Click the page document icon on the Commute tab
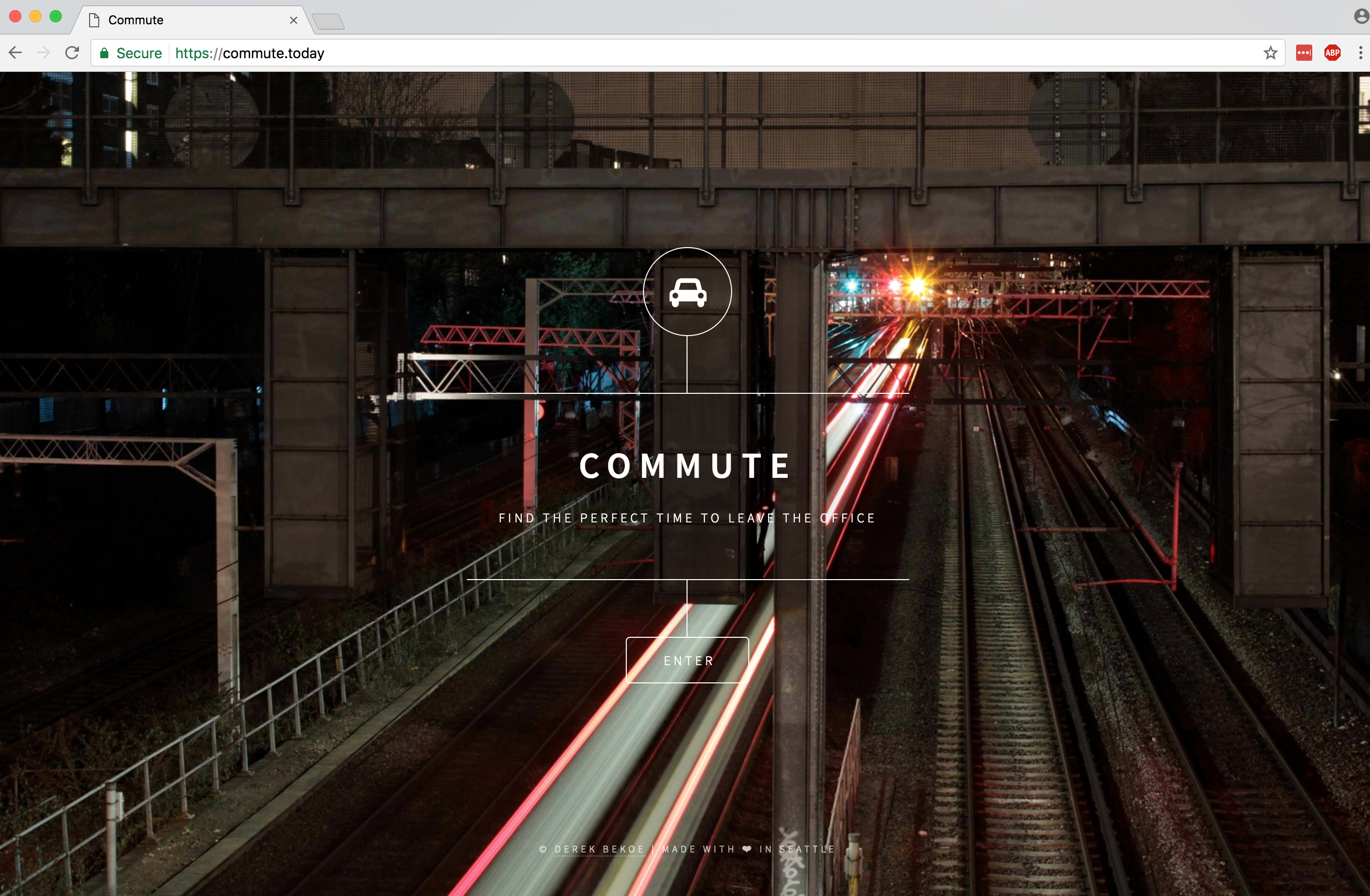The height and width of the screenshot is (896, 1370). (94, 20)
